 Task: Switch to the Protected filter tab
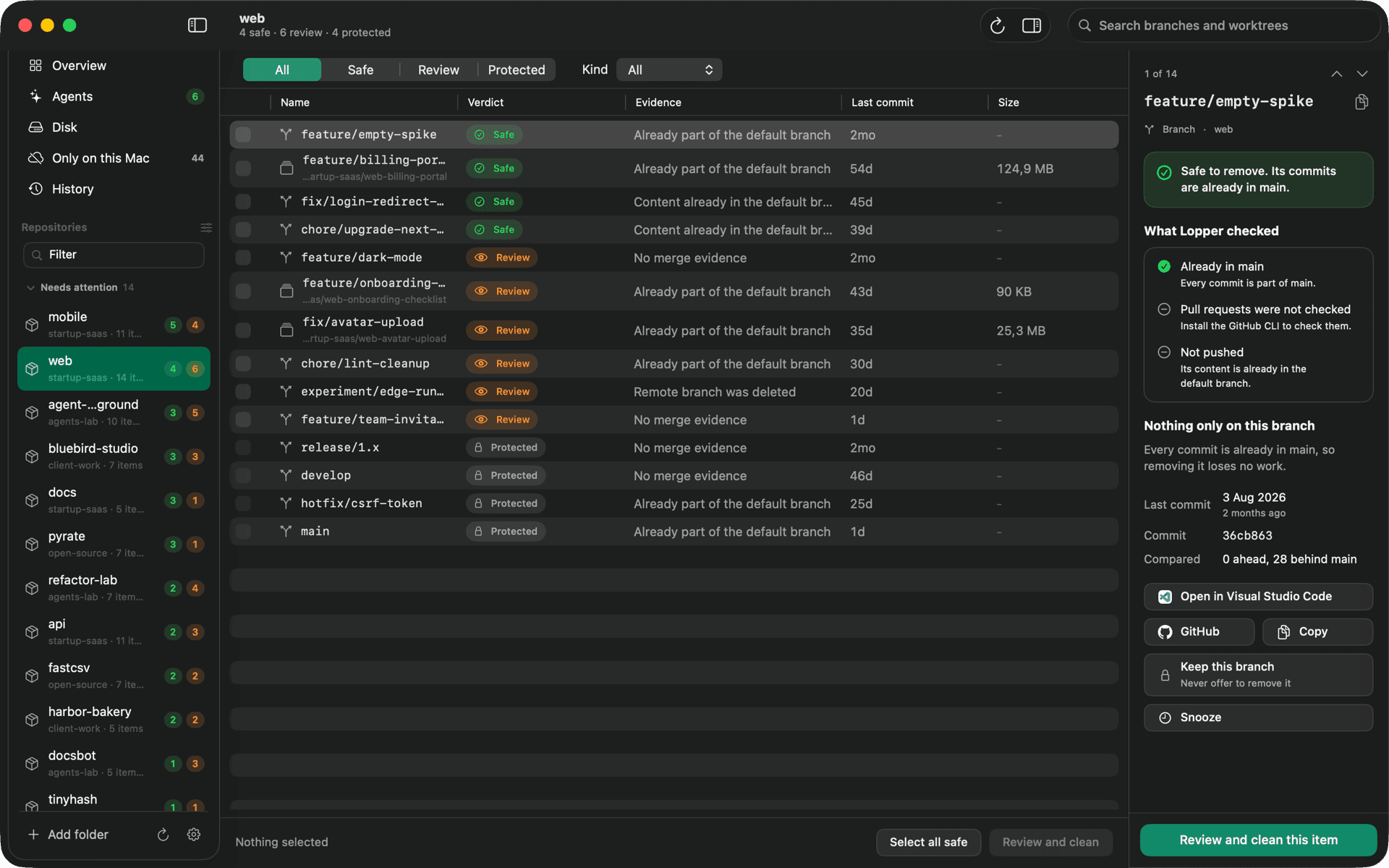click(x=517, y=70)
